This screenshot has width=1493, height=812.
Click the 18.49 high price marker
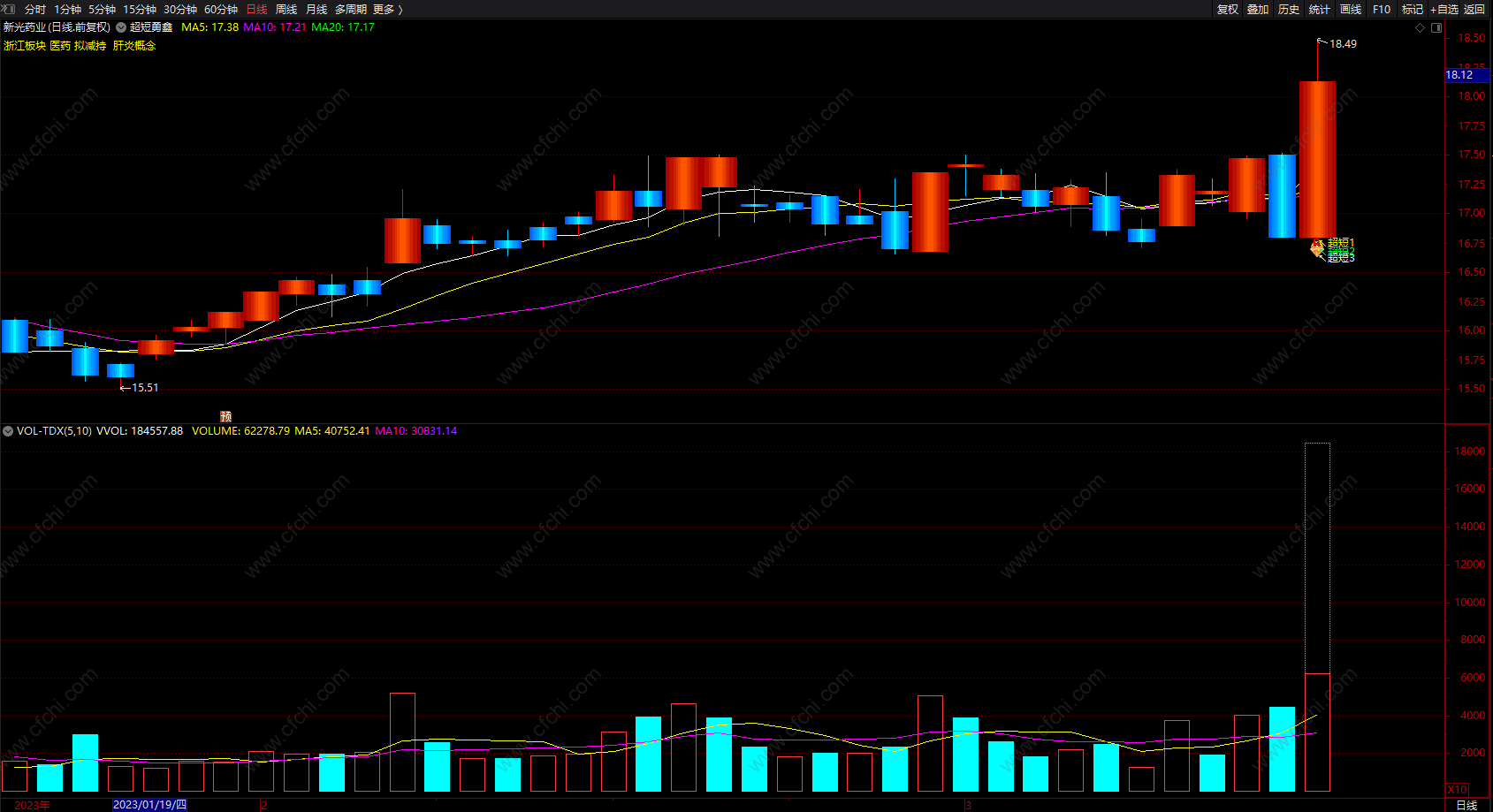[1343, 44]
